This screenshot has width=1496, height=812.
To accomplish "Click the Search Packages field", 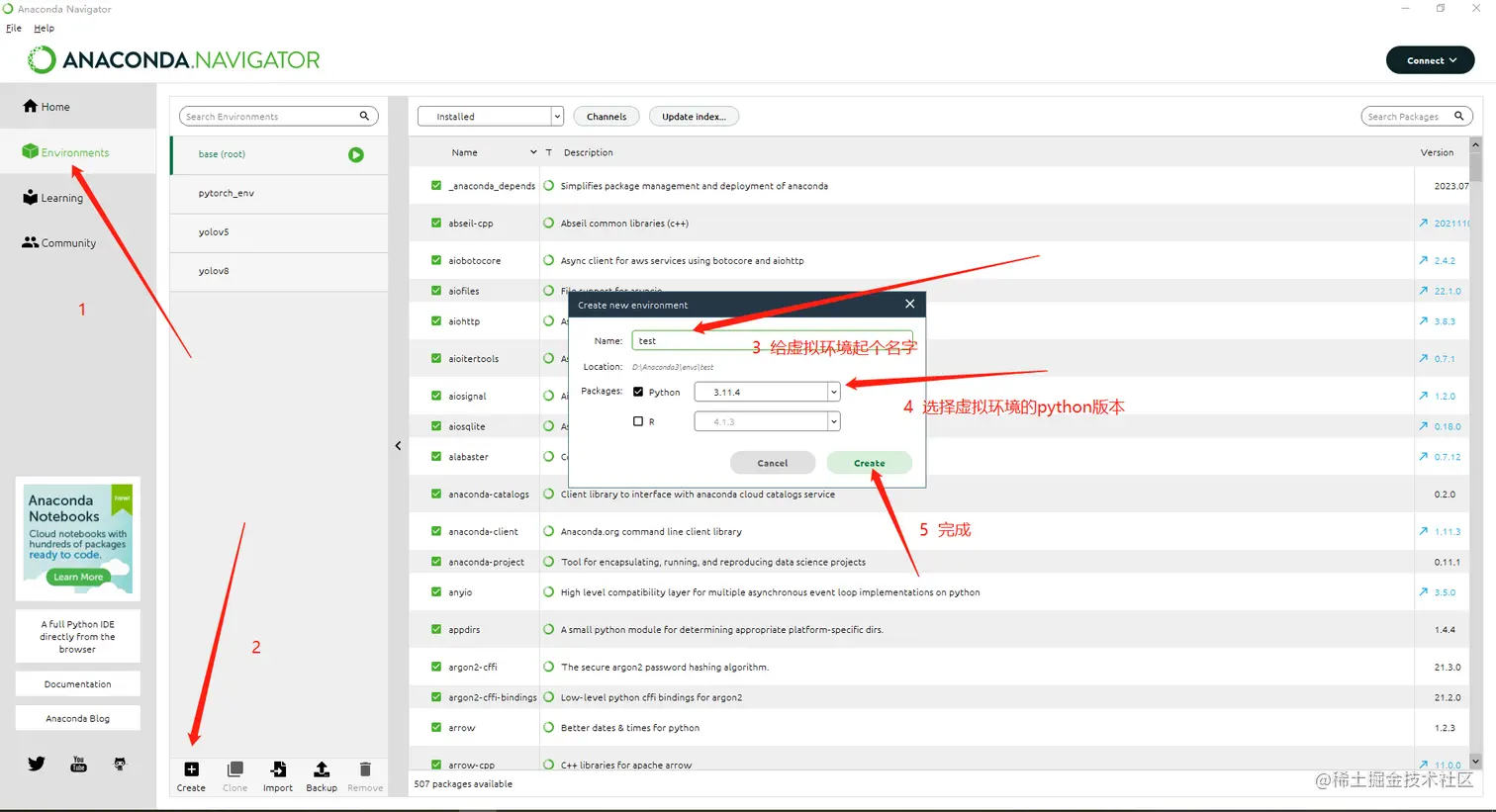I will 1417,116.
